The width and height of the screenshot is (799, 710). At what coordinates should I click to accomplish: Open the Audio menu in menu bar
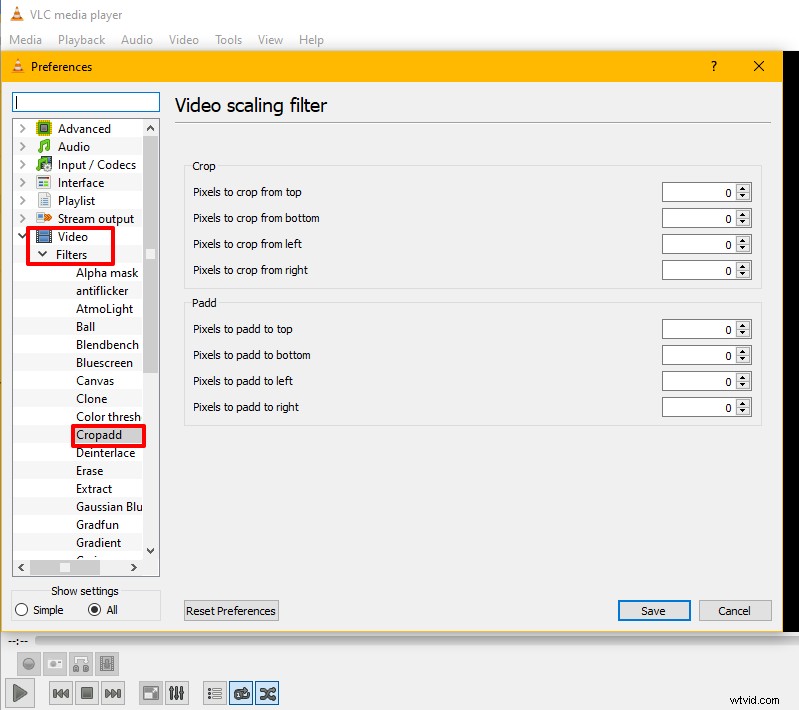click(137, 40)
